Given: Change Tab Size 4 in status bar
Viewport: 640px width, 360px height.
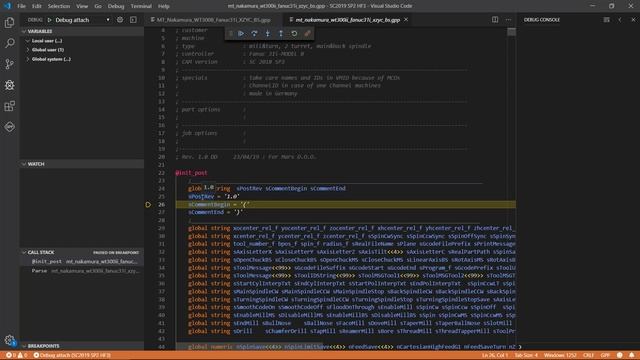Looking at the screenshot, I should [526, 355].
